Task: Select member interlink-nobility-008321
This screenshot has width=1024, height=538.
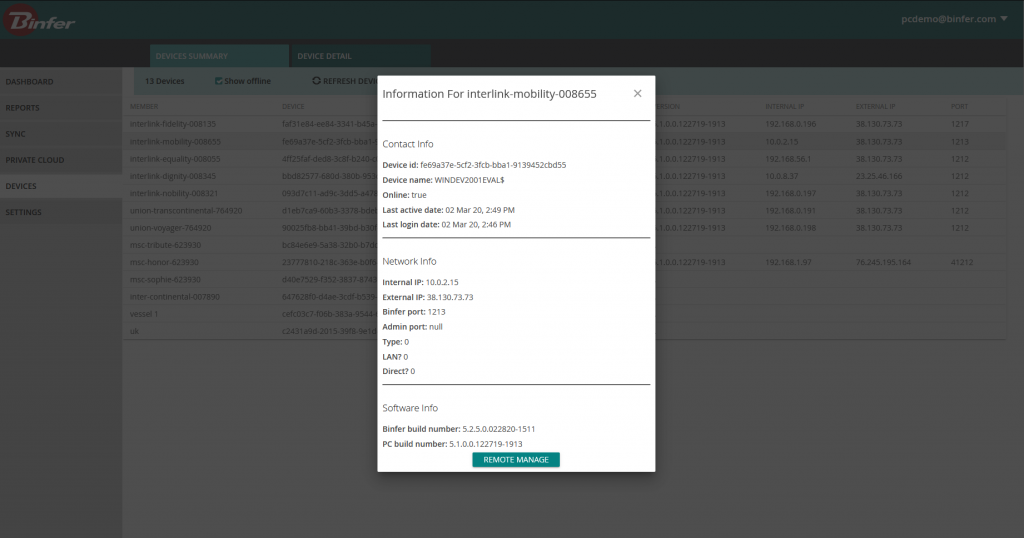Action: click(174, 193)
